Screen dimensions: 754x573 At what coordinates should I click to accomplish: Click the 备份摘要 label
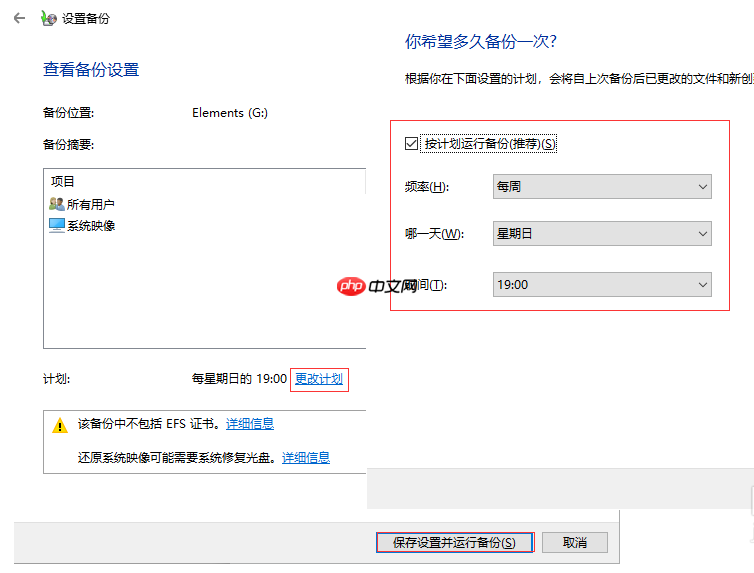click(x=68, y=144)
